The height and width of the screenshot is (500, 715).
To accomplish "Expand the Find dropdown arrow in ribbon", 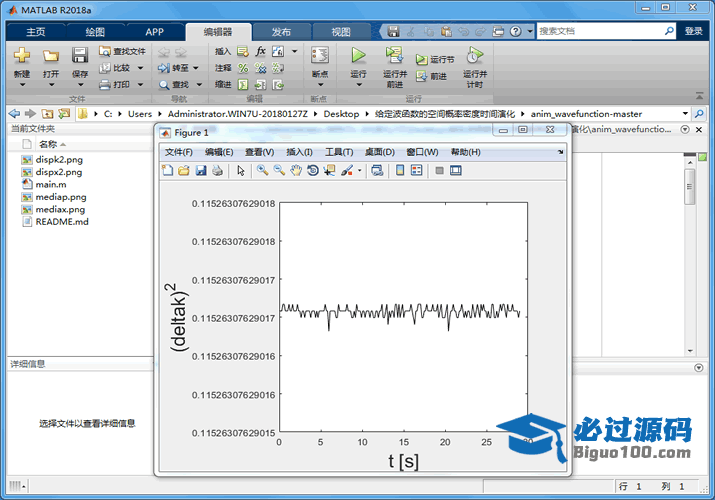I will tap(199, 84).
